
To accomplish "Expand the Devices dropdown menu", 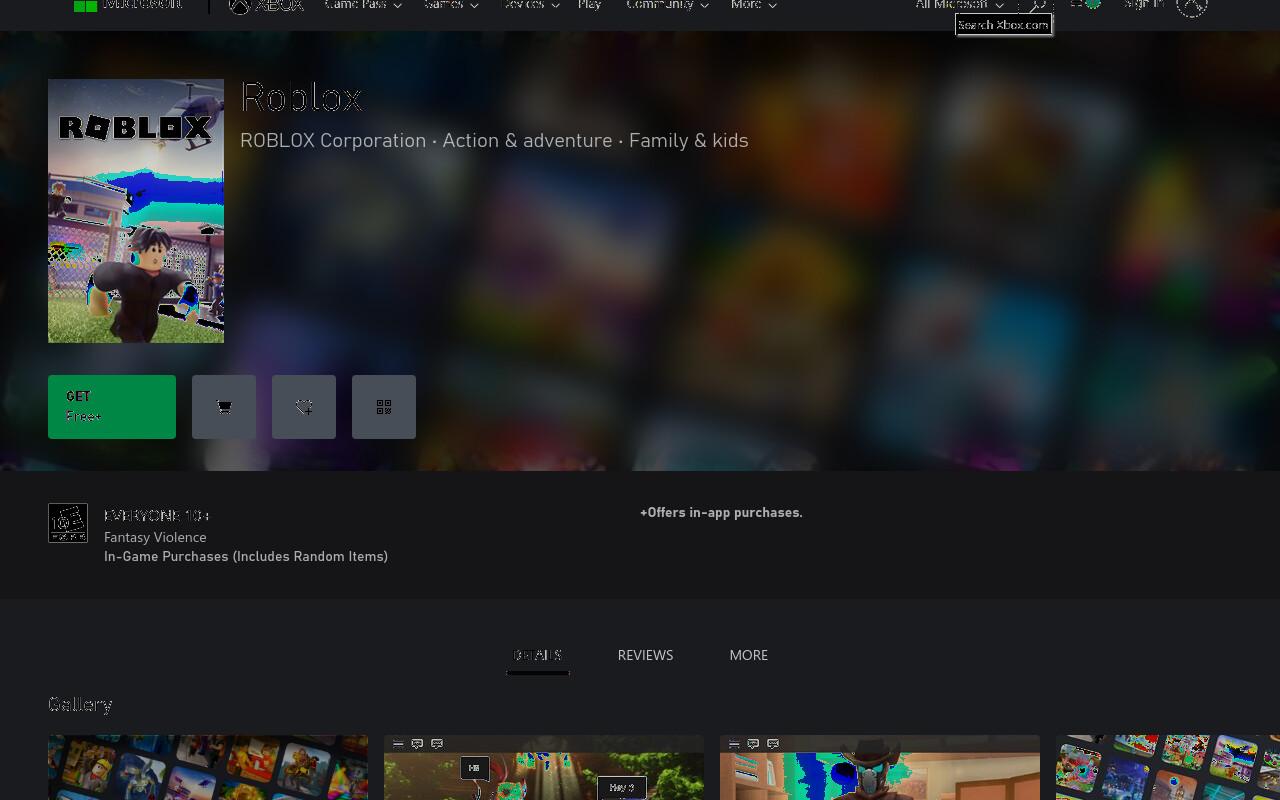I will point(530,5).
